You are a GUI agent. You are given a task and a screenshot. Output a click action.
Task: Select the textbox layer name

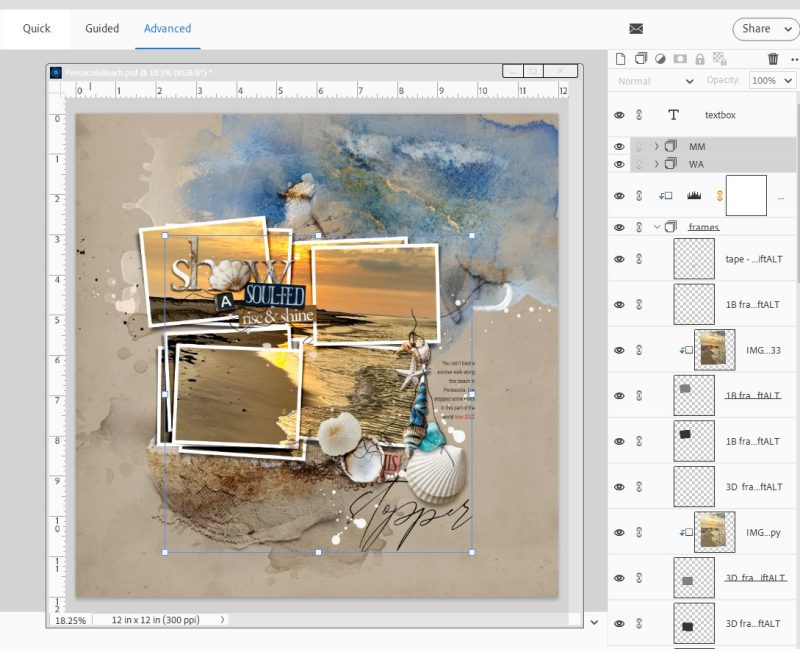pyautogui.click(x=720, y=115)
